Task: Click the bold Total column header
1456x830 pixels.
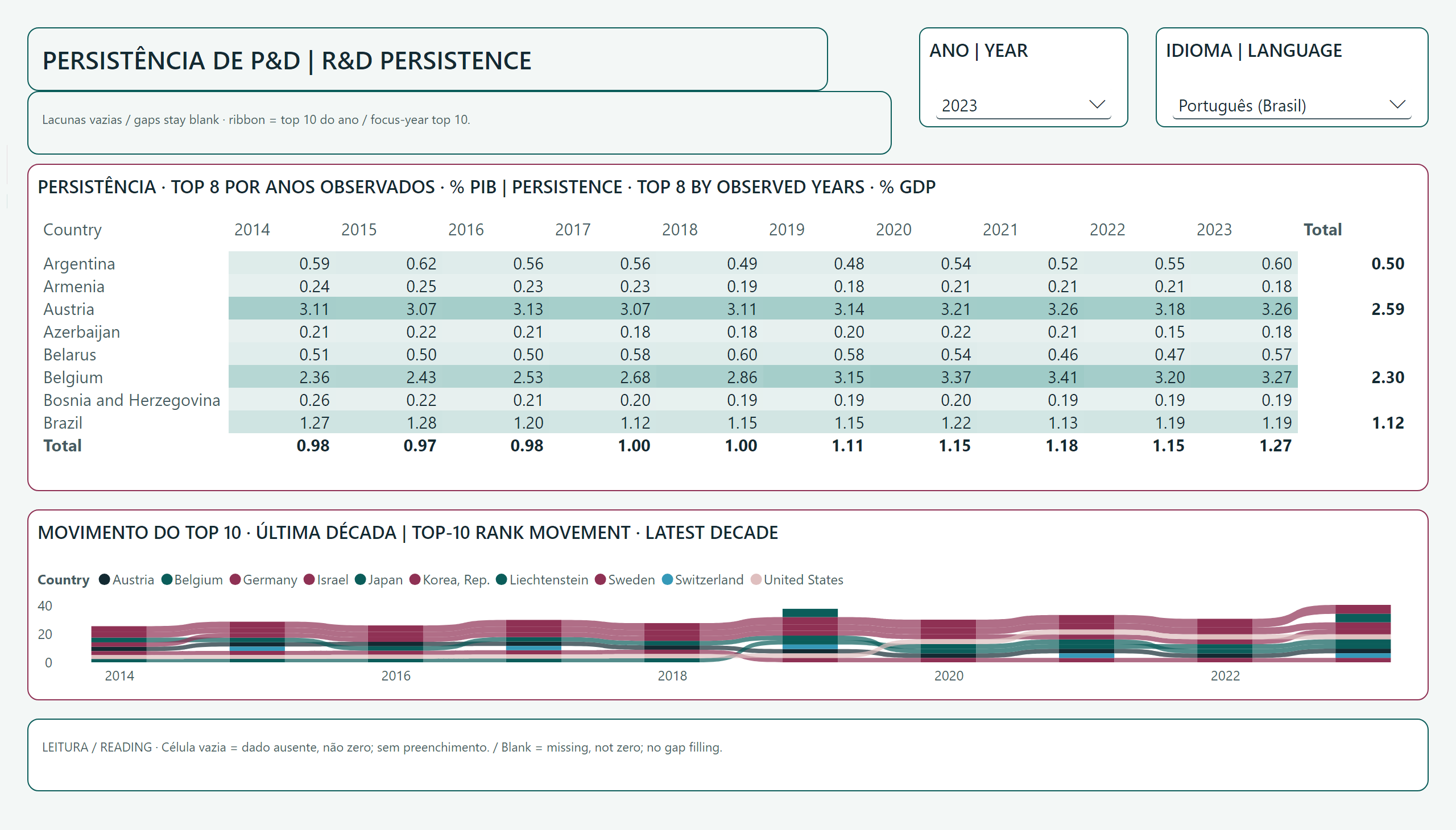Action: [x=1322, y=230]
